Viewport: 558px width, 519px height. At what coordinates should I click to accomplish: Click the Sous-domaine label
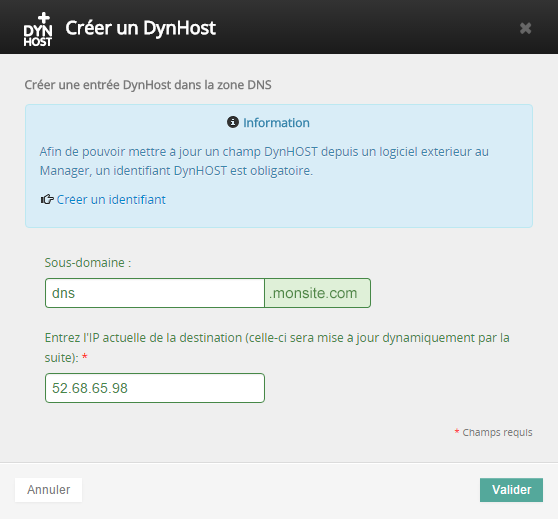88,263
